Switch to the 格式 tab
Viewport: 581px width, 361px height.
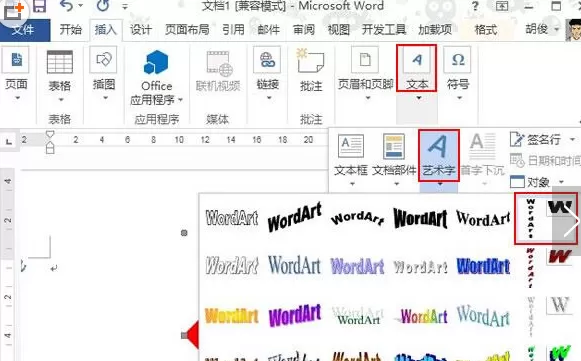(x=486, y=30)
